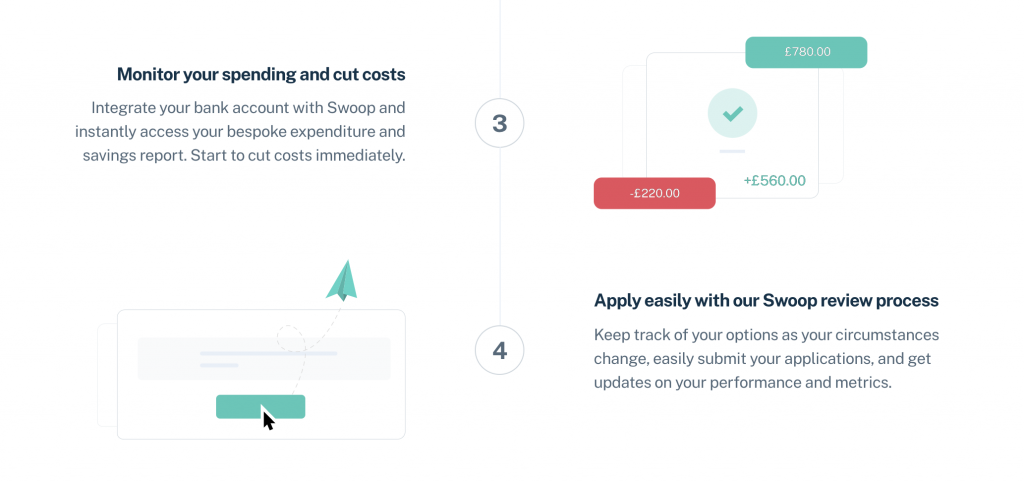Click the teal paper plane icon

tap(342, 281)
